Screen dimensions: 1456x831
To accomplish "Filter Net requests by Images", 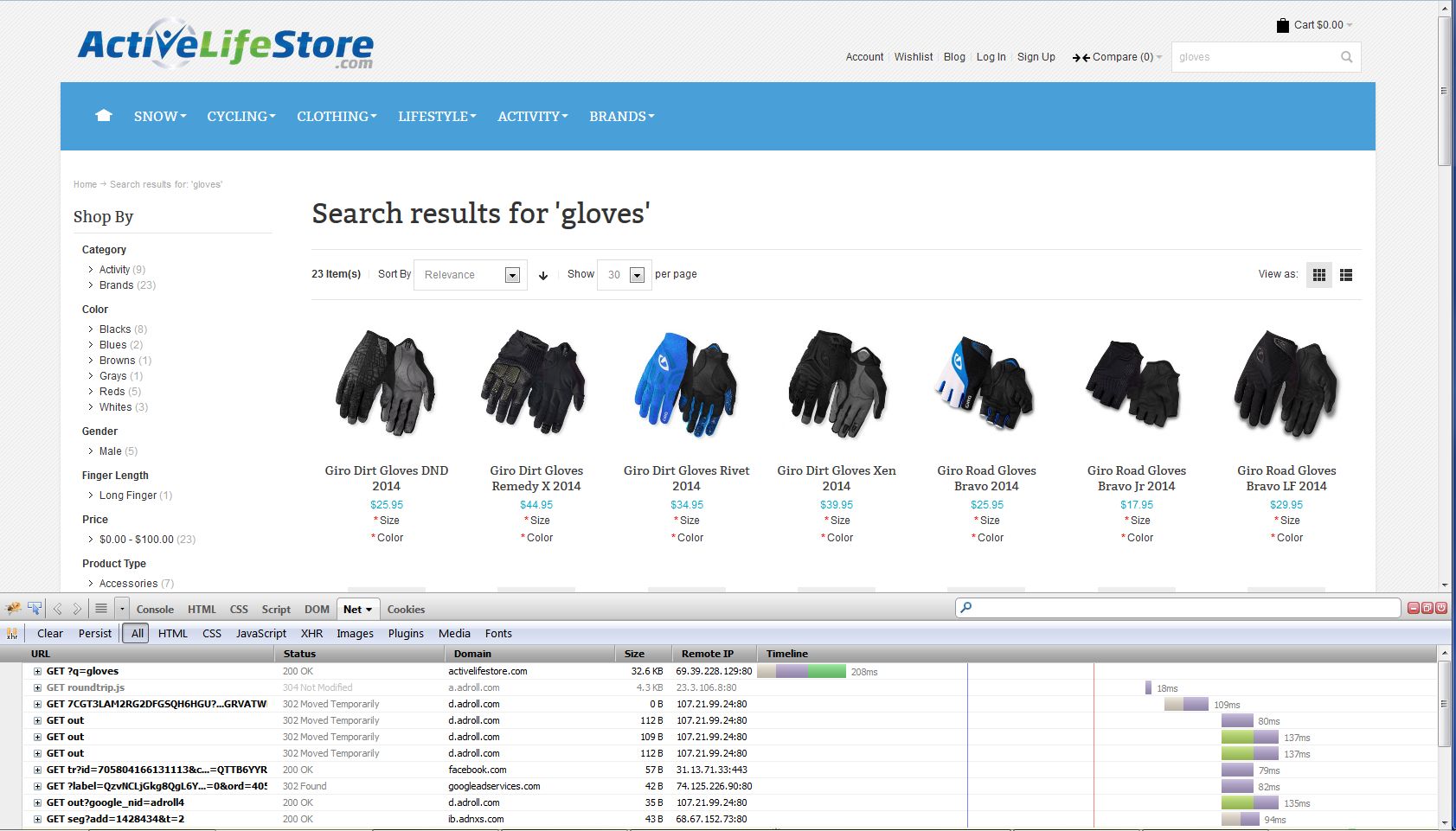I will click(x=355, y=633).
